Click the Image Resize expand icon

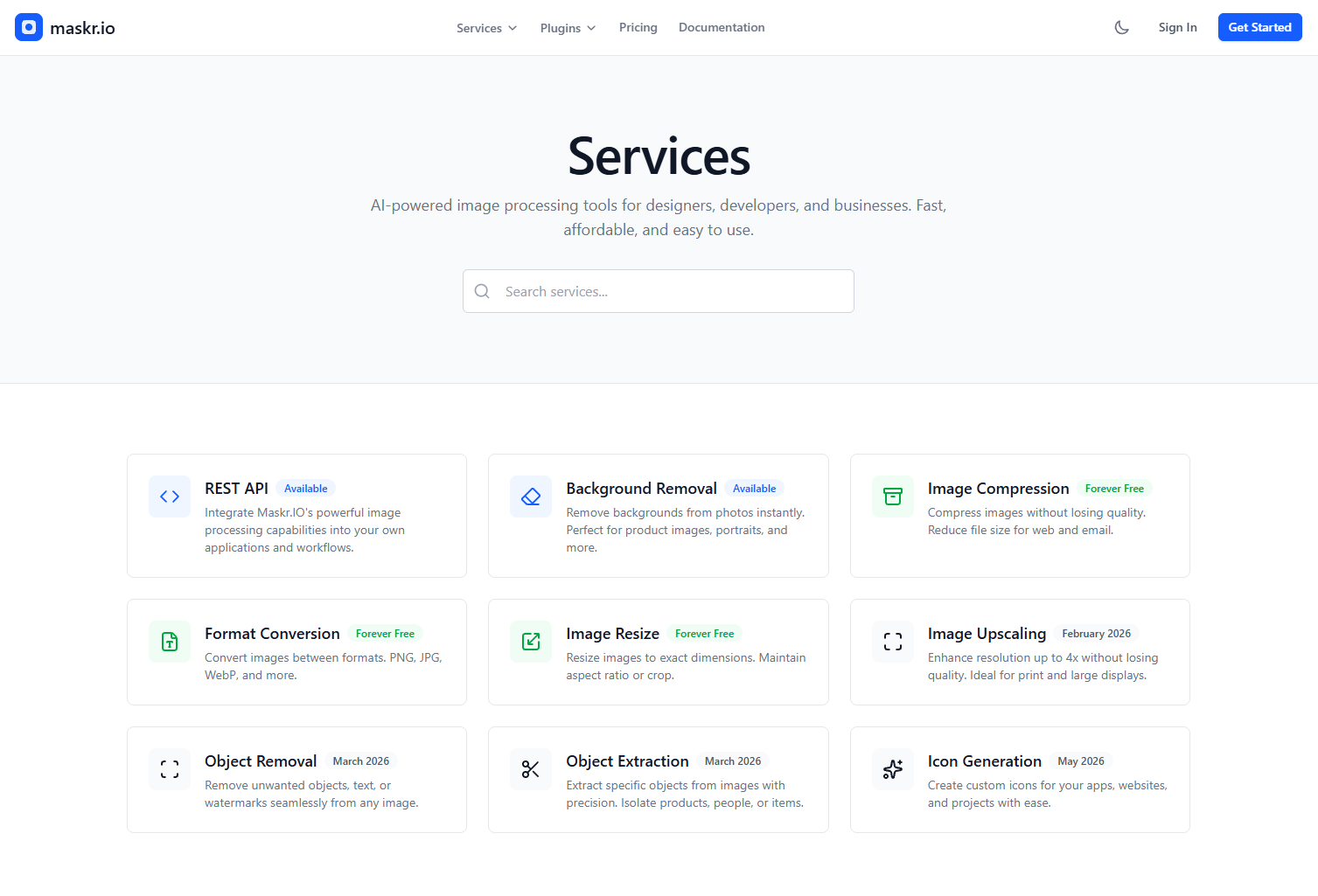[530, 641]
